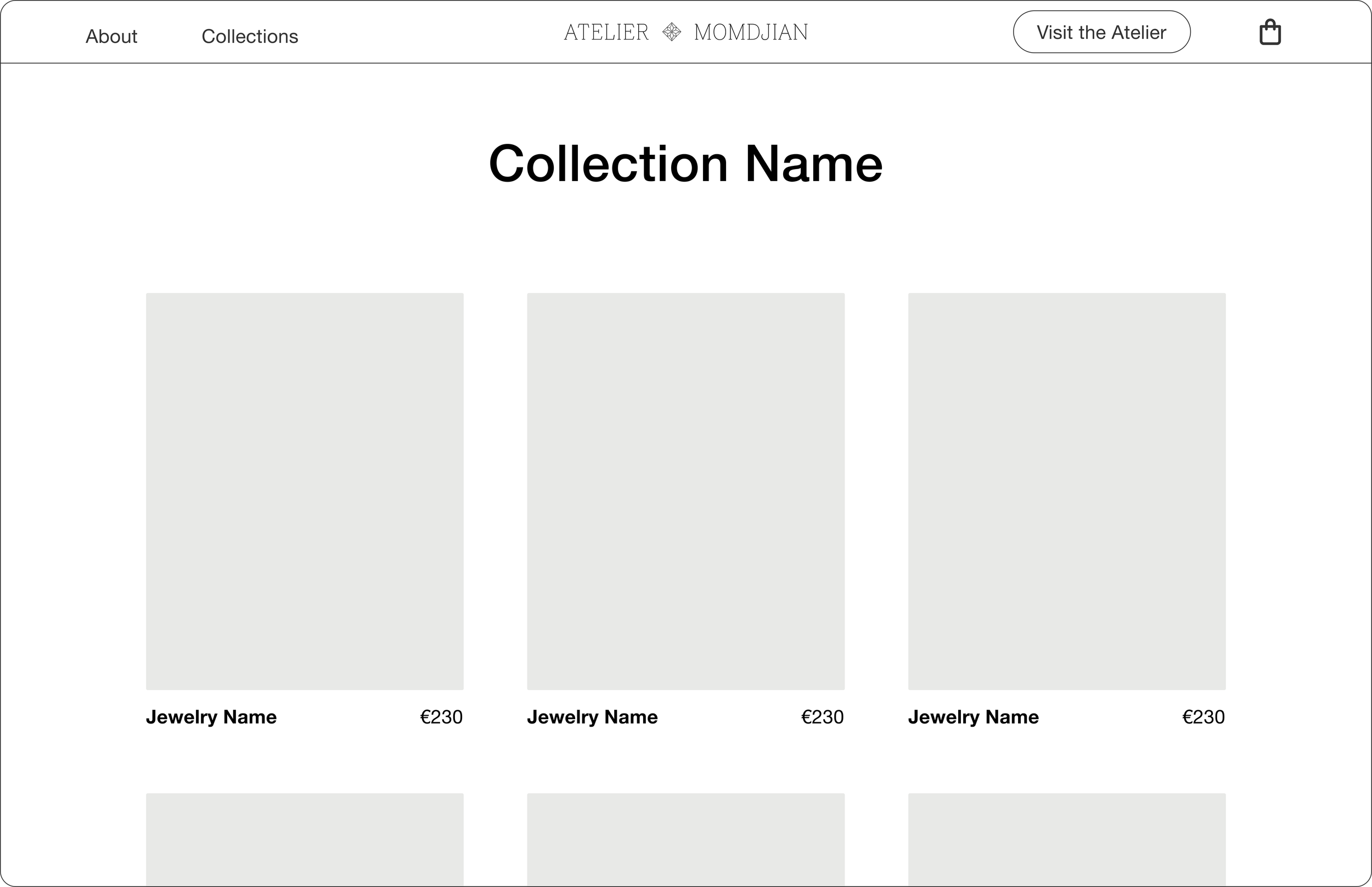1372x887 pixels.
Task: Open bottom-left partially visible product image
Action: point(305,840)
